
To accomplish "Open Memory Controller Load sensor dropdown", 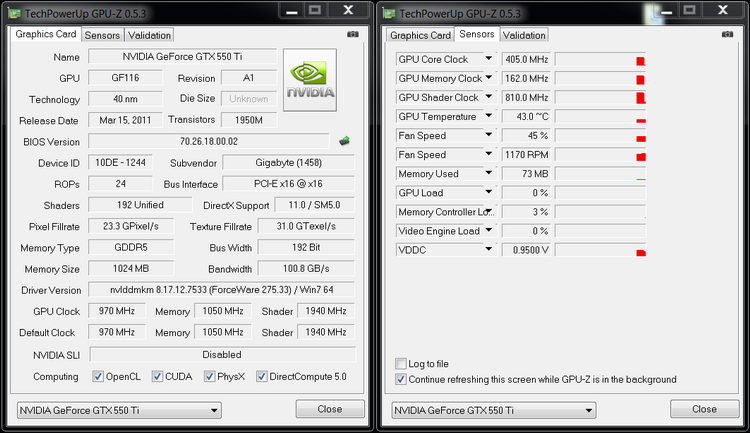I will 488,211.
